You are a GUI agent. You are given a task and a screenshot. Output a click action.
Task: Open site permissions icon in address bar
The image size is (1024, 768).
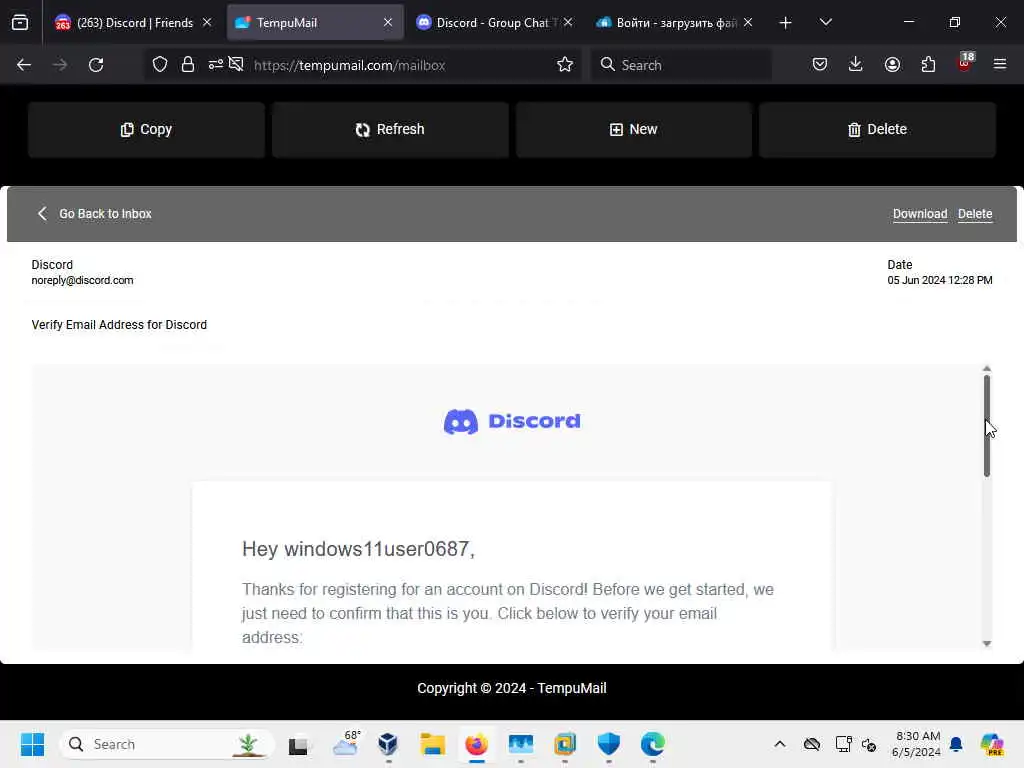[216, 64]
